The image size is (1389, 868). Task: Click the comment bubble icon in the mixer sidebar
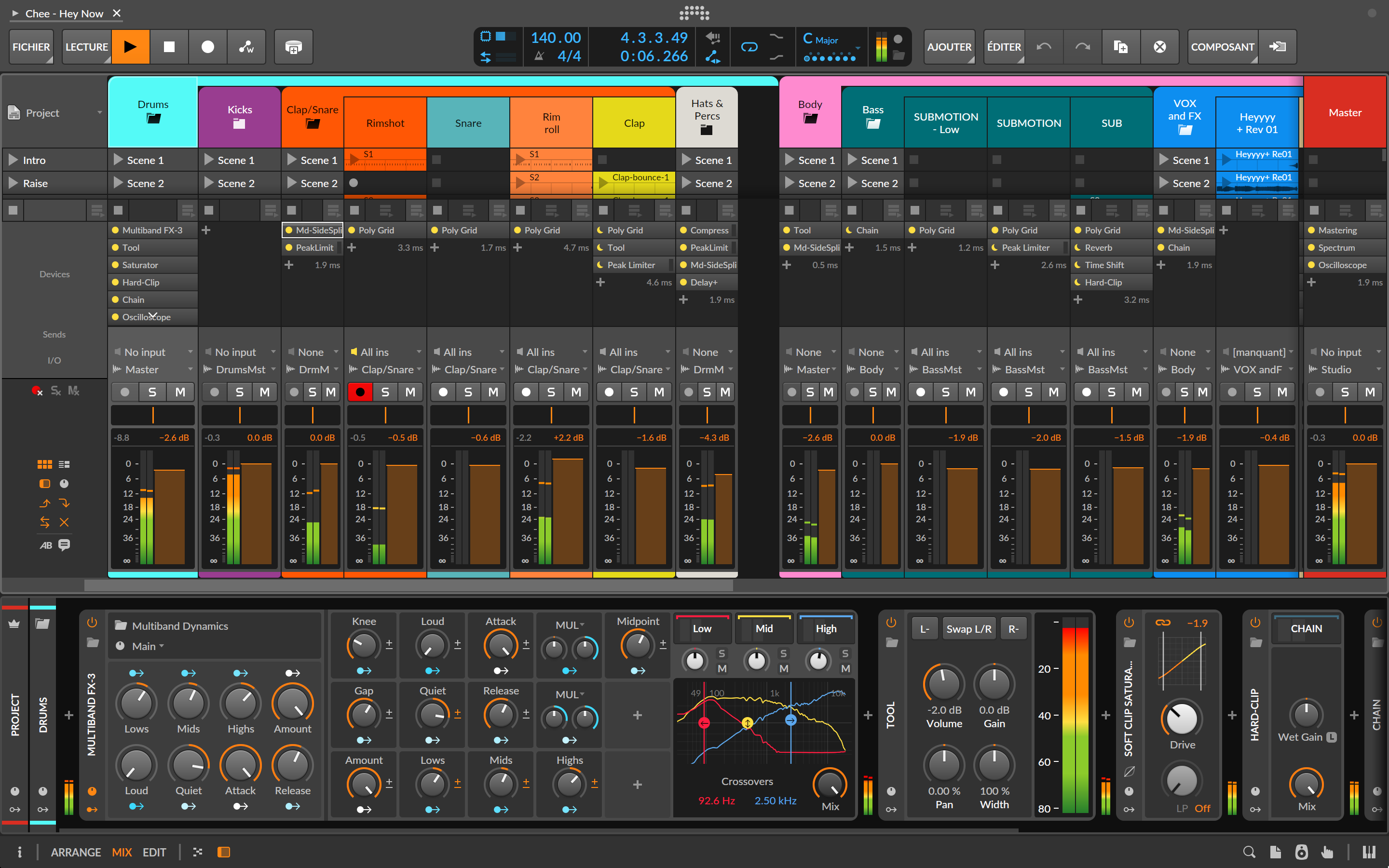tap(64, 545)
